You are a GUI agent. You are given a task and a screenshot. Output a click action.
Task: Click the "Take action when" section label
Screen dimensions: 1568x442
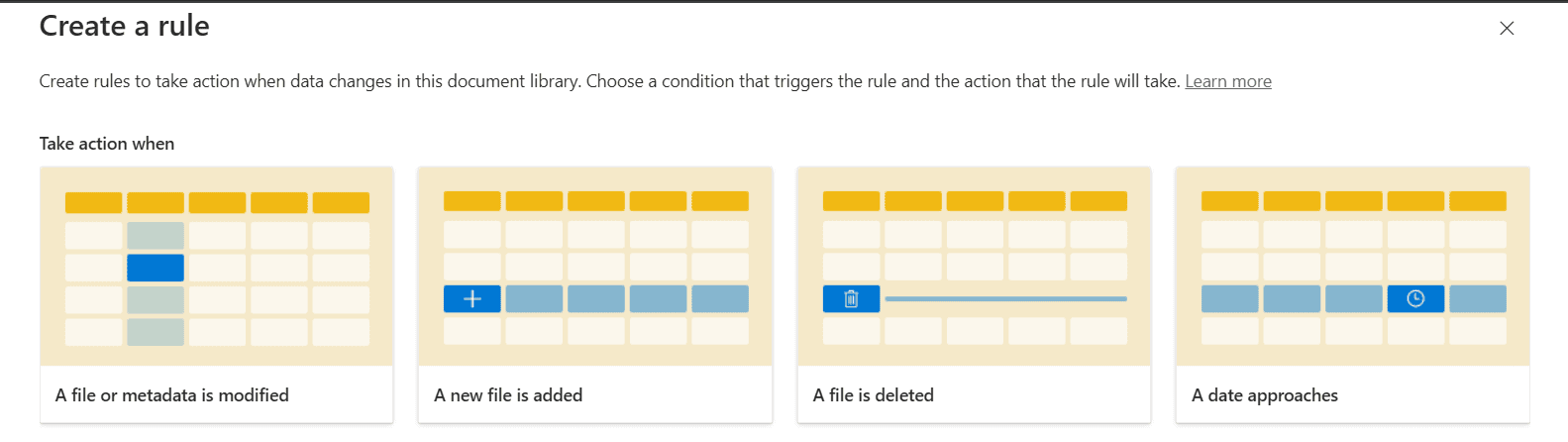[107, 144]
